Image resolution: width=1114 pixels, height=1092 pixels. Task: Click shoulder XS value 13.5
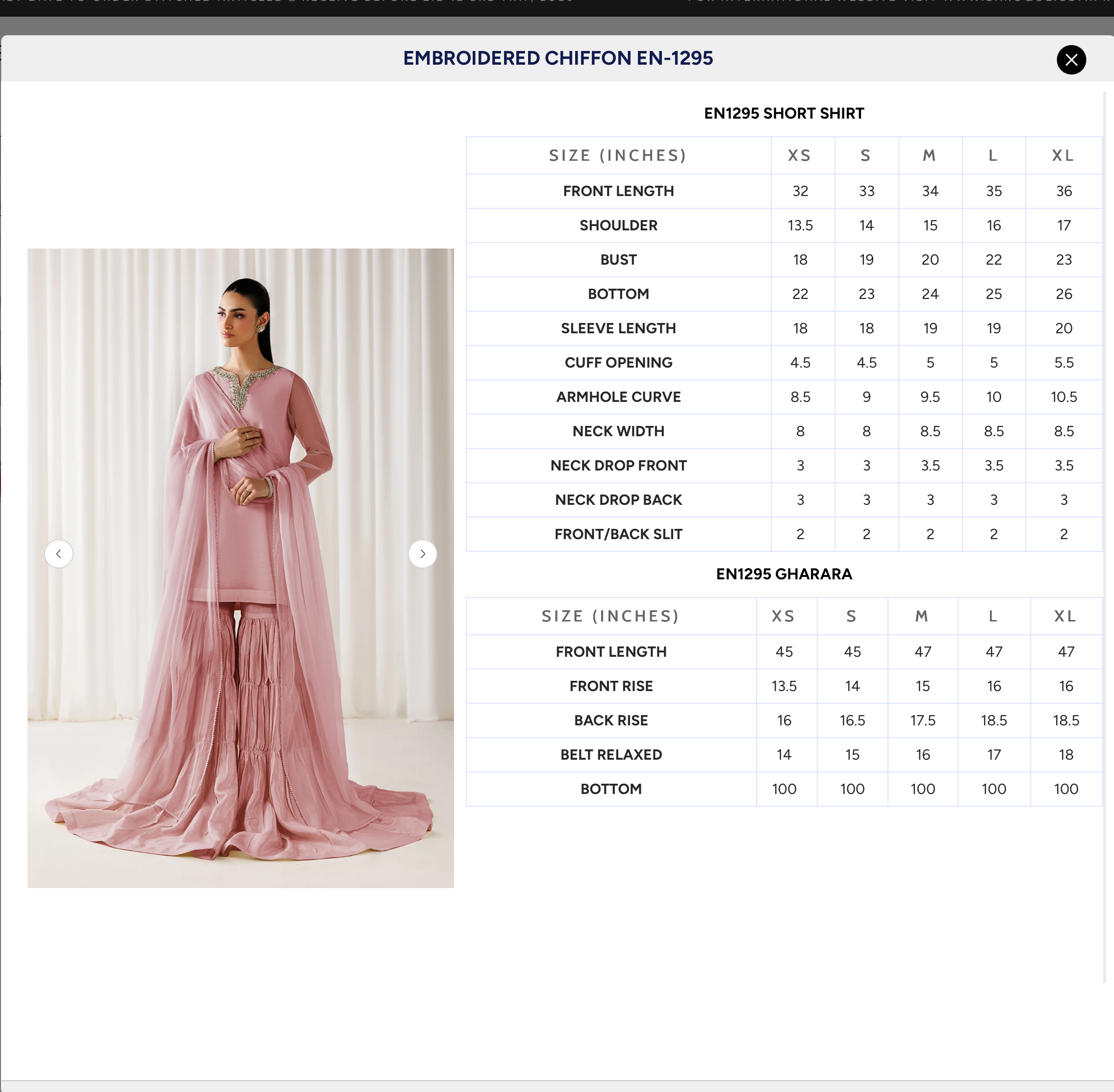click(x=800, y=225)
